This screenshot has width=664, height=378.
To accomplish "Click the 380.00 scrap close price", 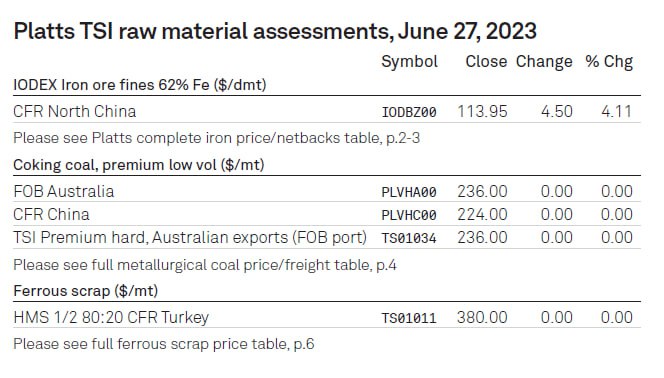I will click(x=482, y=317).
